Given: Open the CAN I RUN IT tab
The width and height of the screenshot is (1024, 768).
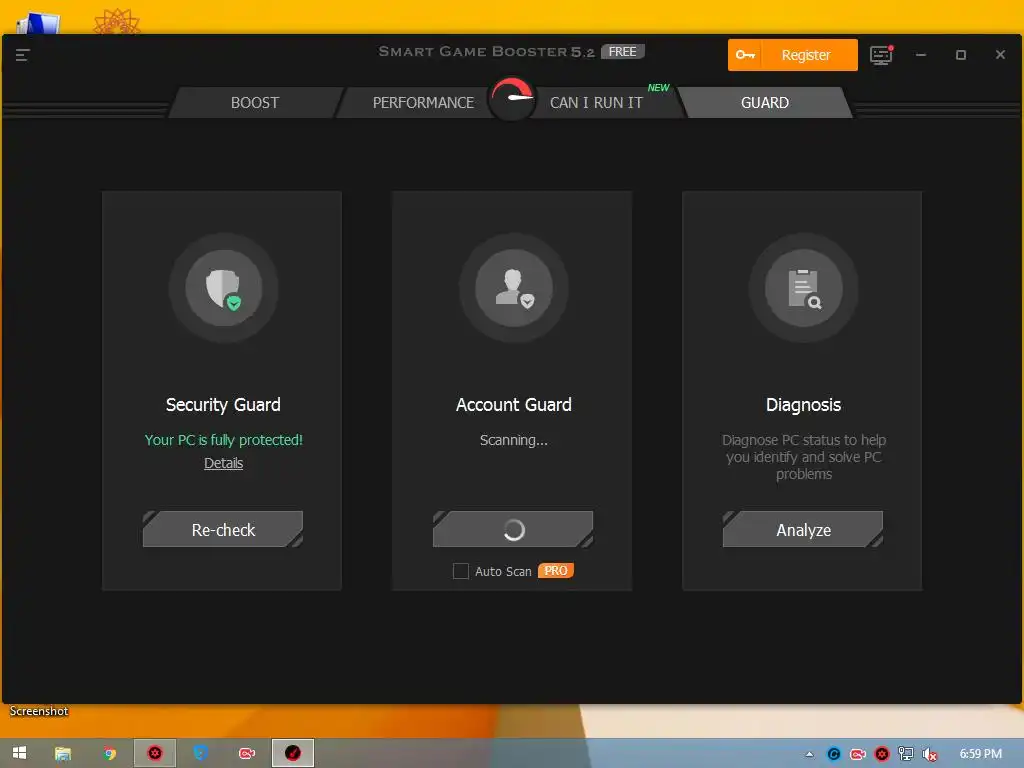Looking at the screenshot, I should coord(596,103).
